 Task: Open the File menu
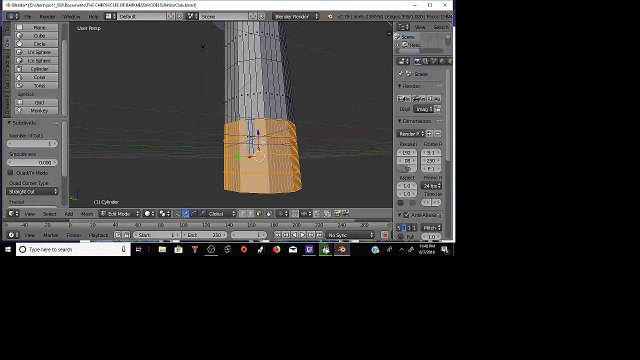(x=27, y=16)
